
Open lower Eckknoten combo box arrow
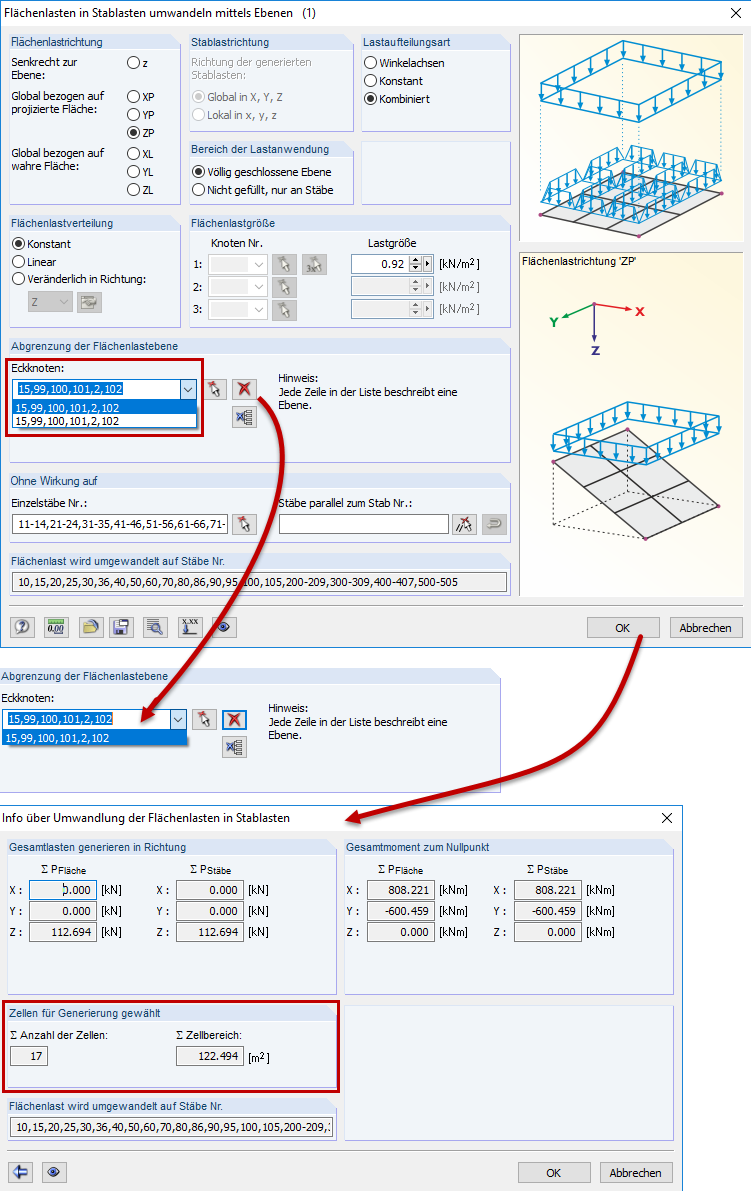coord(178,719)
